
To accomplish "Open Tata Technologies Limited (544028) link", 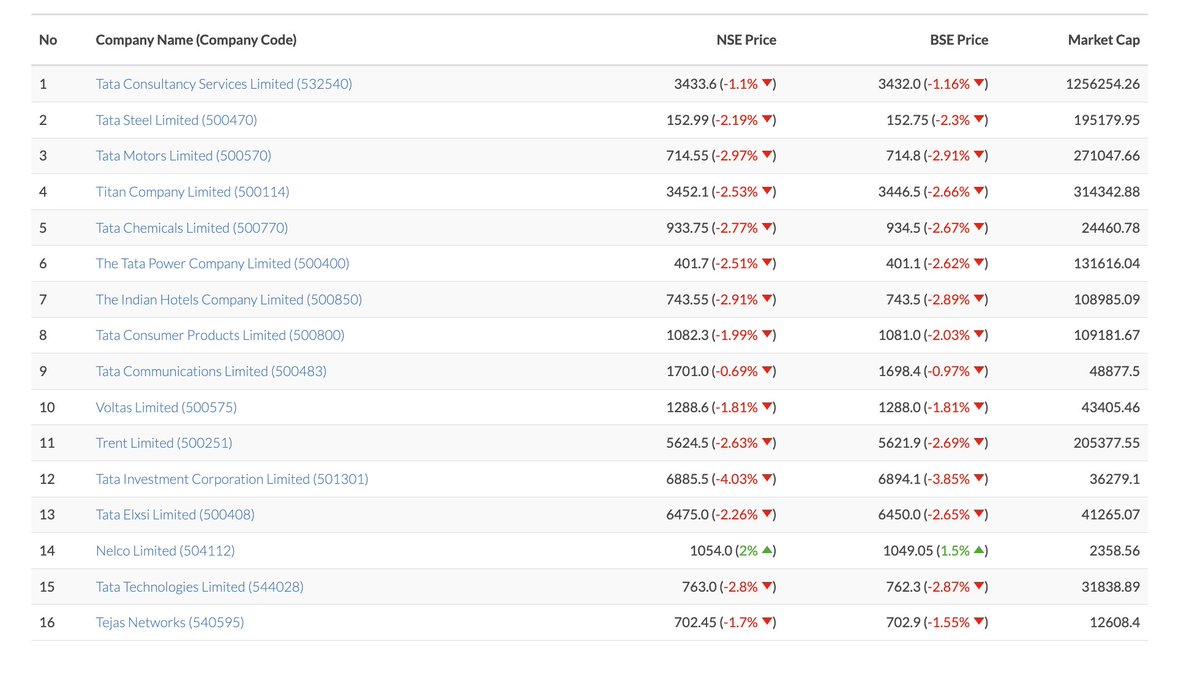I will click(x=200, y=587).
